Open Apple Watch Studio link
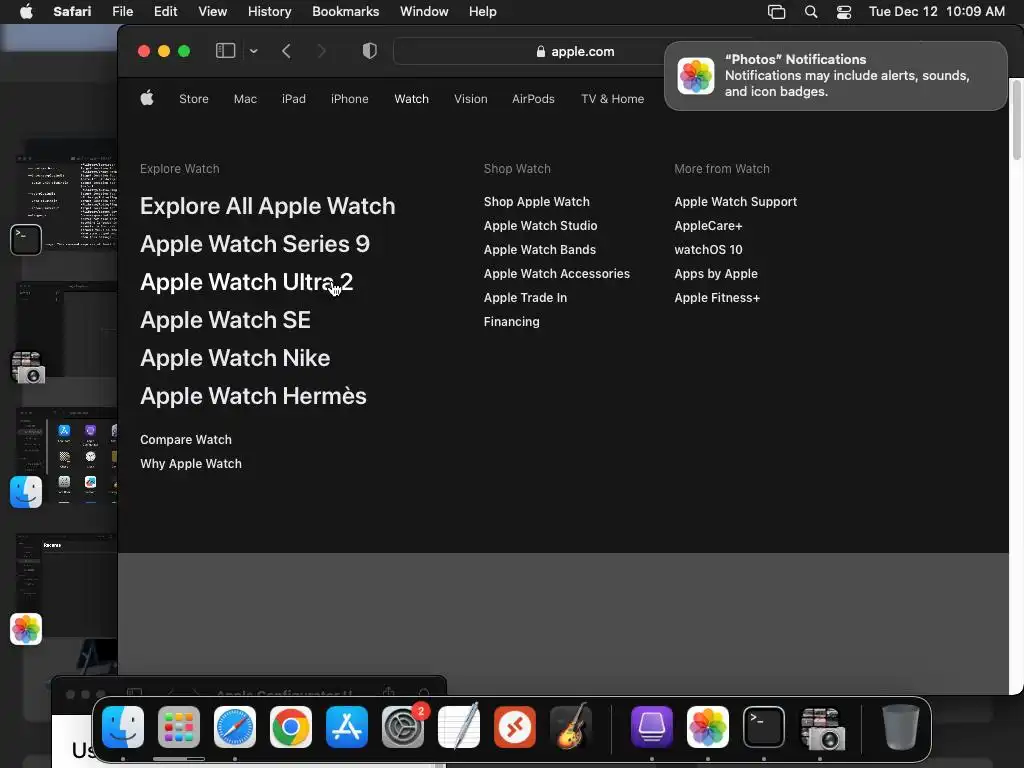The image size is (1024, 768). point(541,226)
